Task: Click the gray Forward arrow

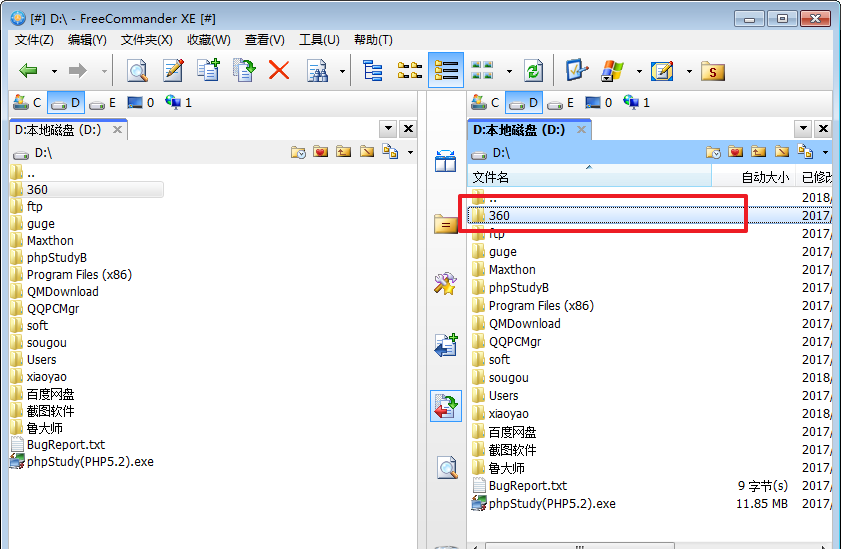Action: coord(78,70)
